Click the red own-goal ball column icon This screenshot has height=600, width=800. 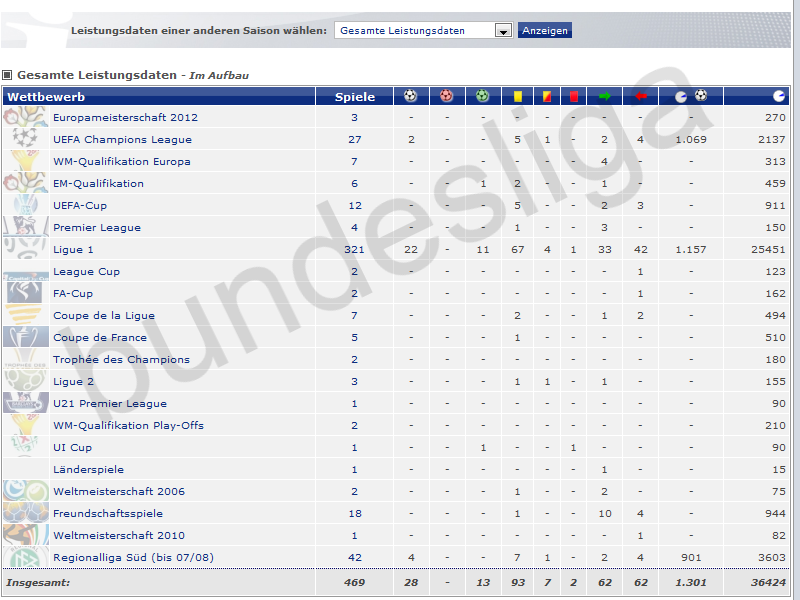[x=446, y=96]
